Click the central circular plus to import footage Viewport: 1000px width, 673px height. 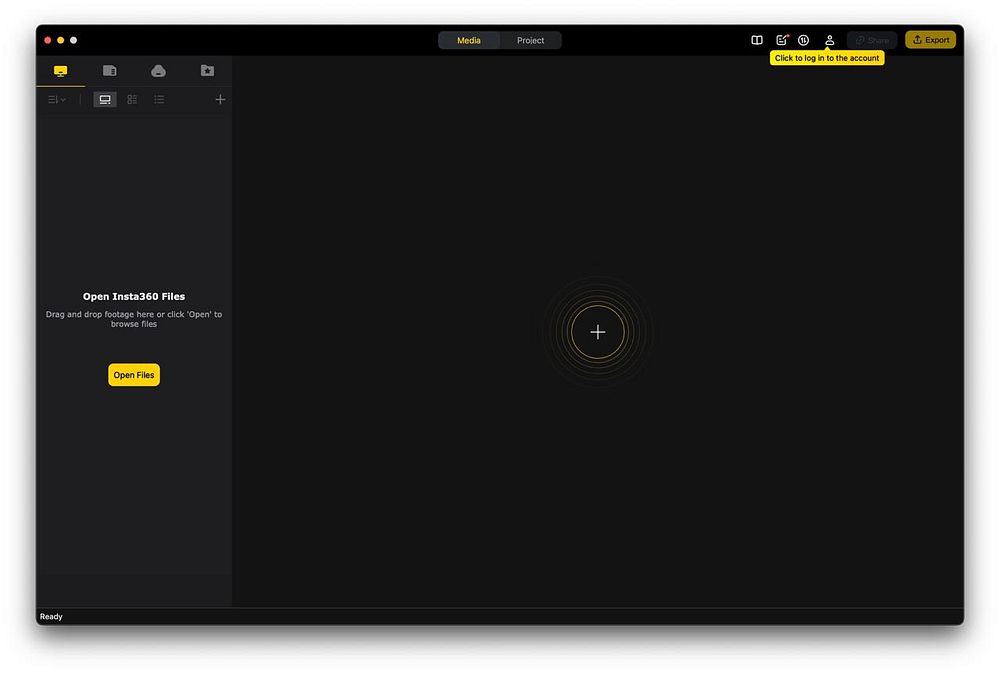[x=598, y=332]
